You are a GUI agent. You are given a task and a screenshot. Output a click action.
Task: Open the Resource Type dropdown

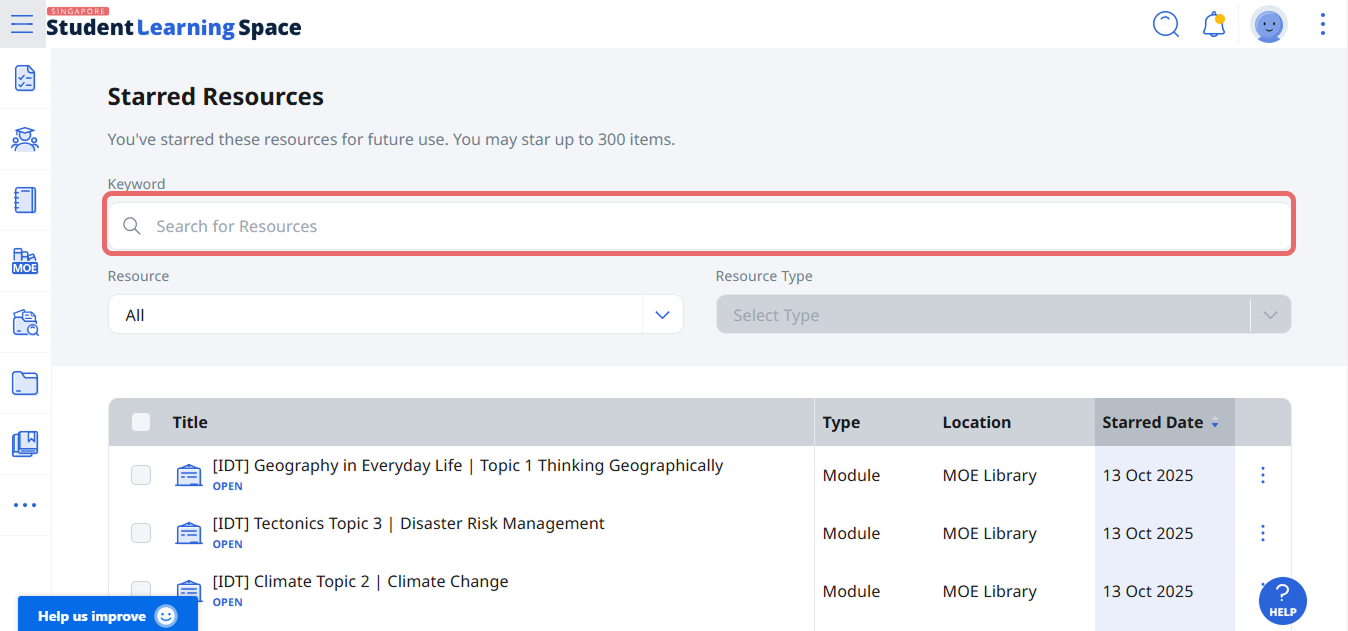1002,315
